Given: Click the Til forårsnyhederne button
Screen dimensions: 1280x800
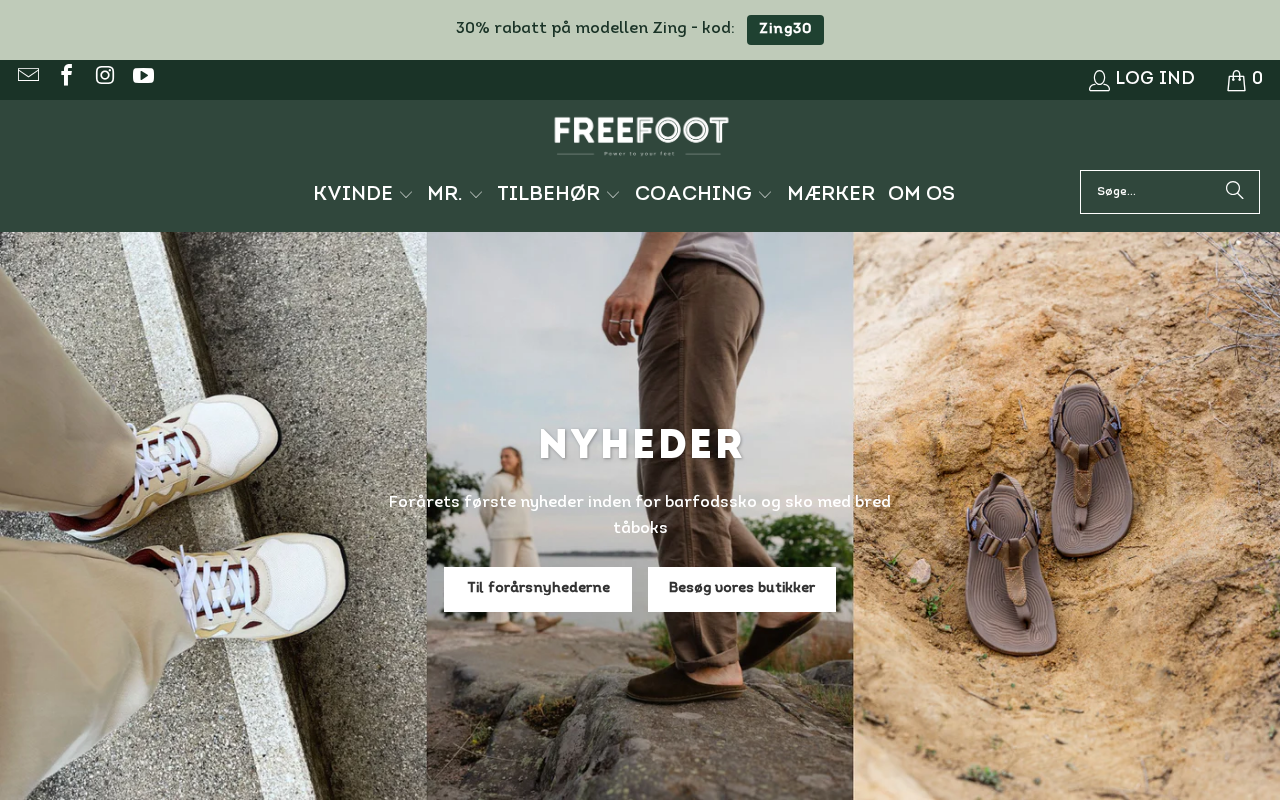Looking at the screenshot, I should [538, 589].
